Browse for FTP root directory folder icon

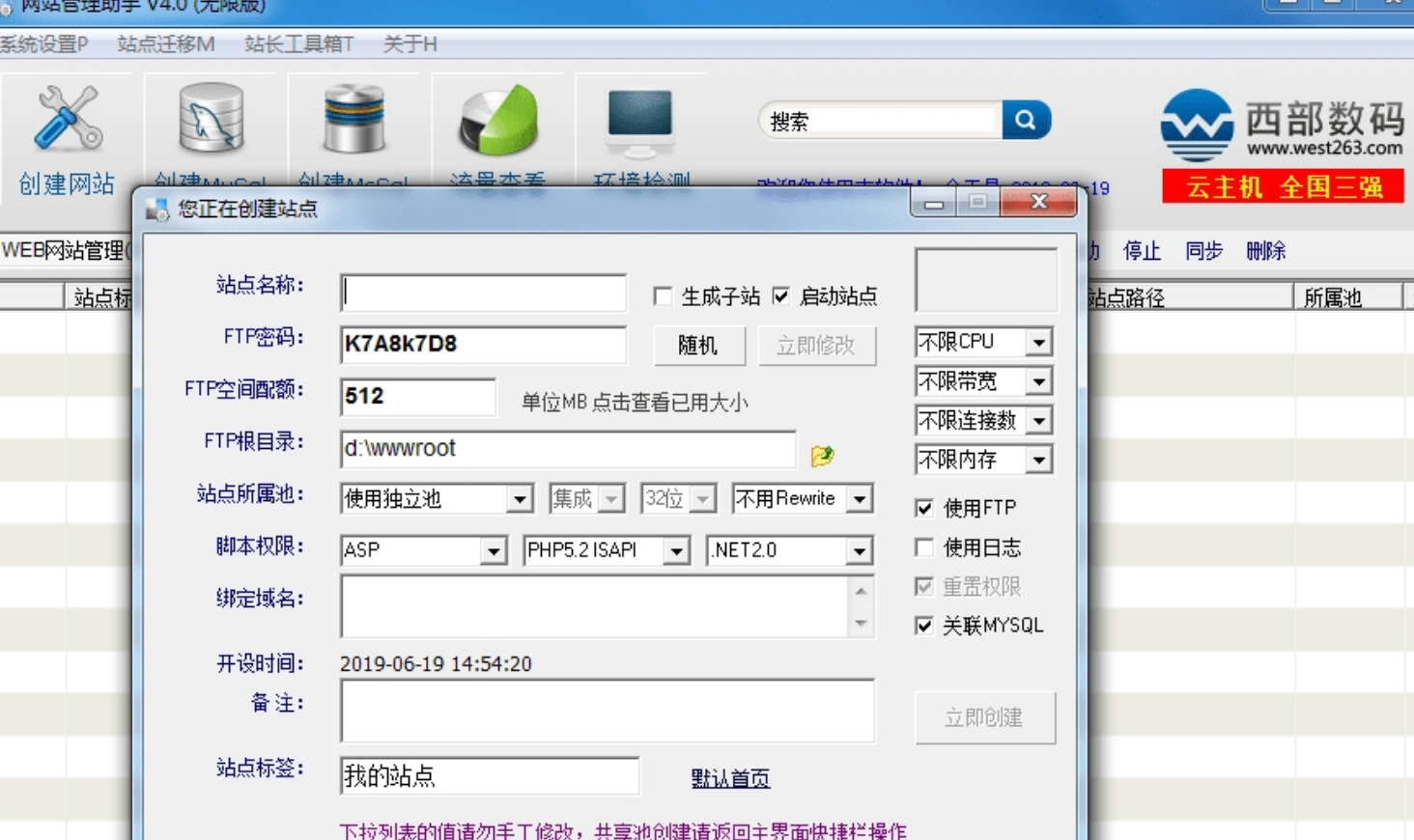(x=822, y=455)
